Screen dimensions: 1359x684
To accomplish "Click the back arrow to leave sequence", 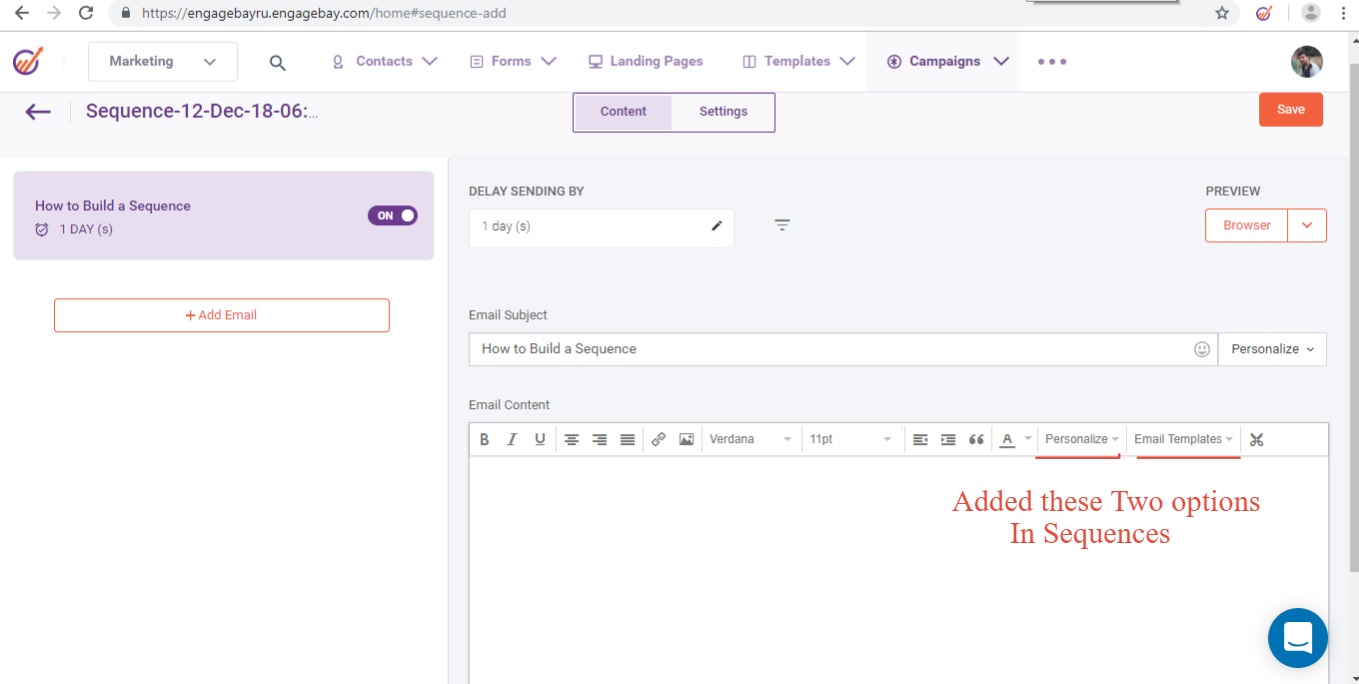I will pos(38,112).
